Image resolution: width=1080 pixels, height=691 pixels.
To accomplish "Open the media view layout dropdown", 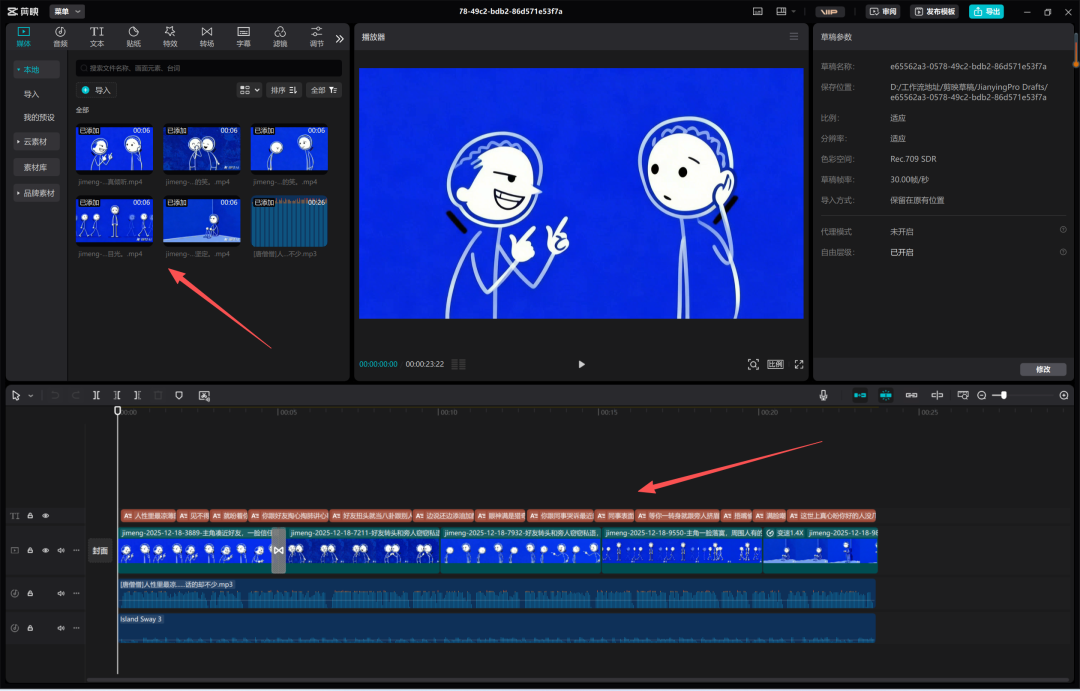I will [x=249, y=90].
